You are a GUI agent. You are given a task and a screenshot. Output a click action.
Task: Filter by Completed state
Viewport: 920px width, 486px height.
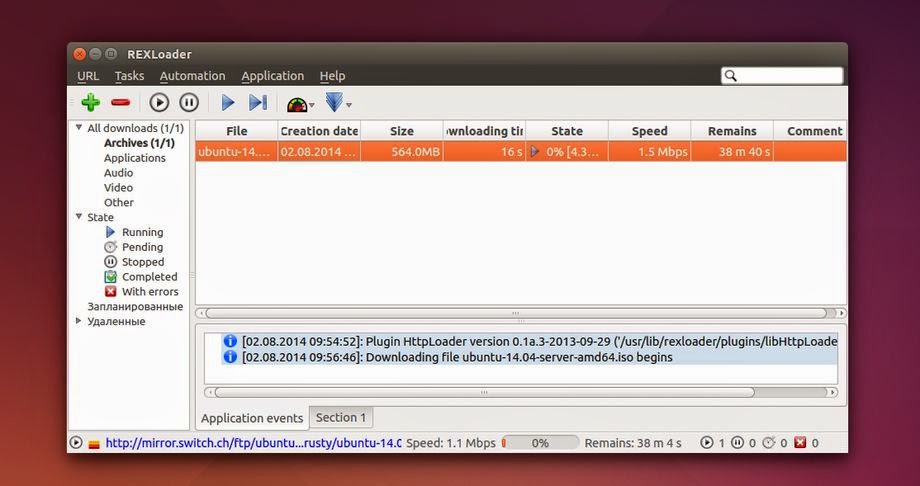[149, 276]
